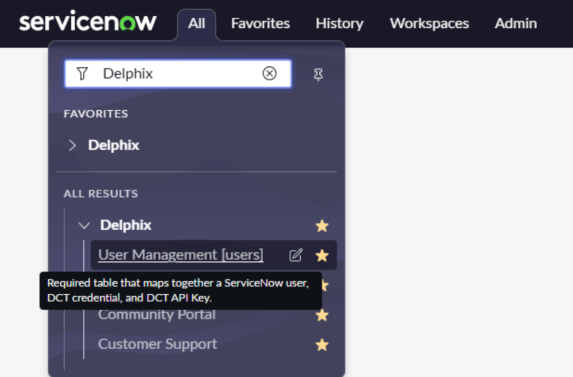
Task: Click the ServiceNow logo
Action: 88,22
